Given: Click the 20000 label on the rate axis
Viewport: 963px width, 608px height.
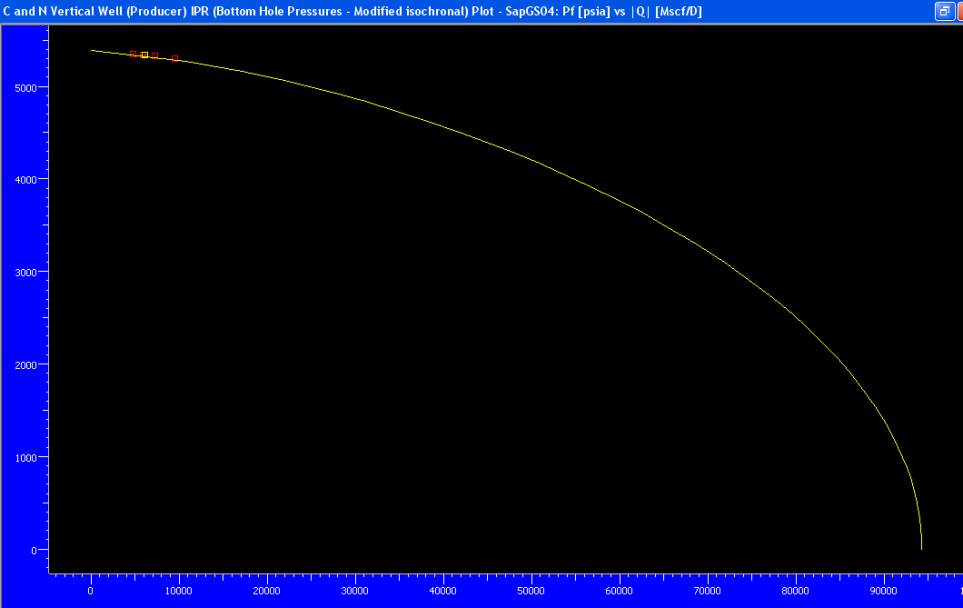Looking at the screenshot, I should [267, 590].
